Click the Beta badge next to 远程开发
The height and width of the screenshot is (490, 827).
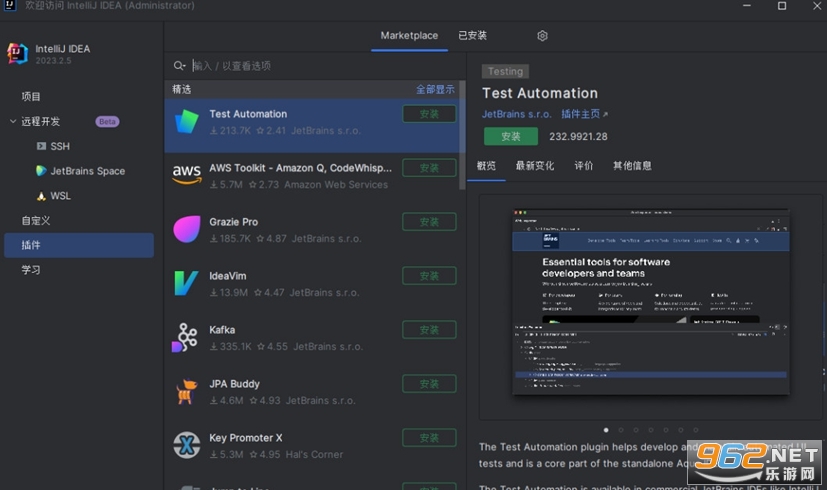pos(107,122)
